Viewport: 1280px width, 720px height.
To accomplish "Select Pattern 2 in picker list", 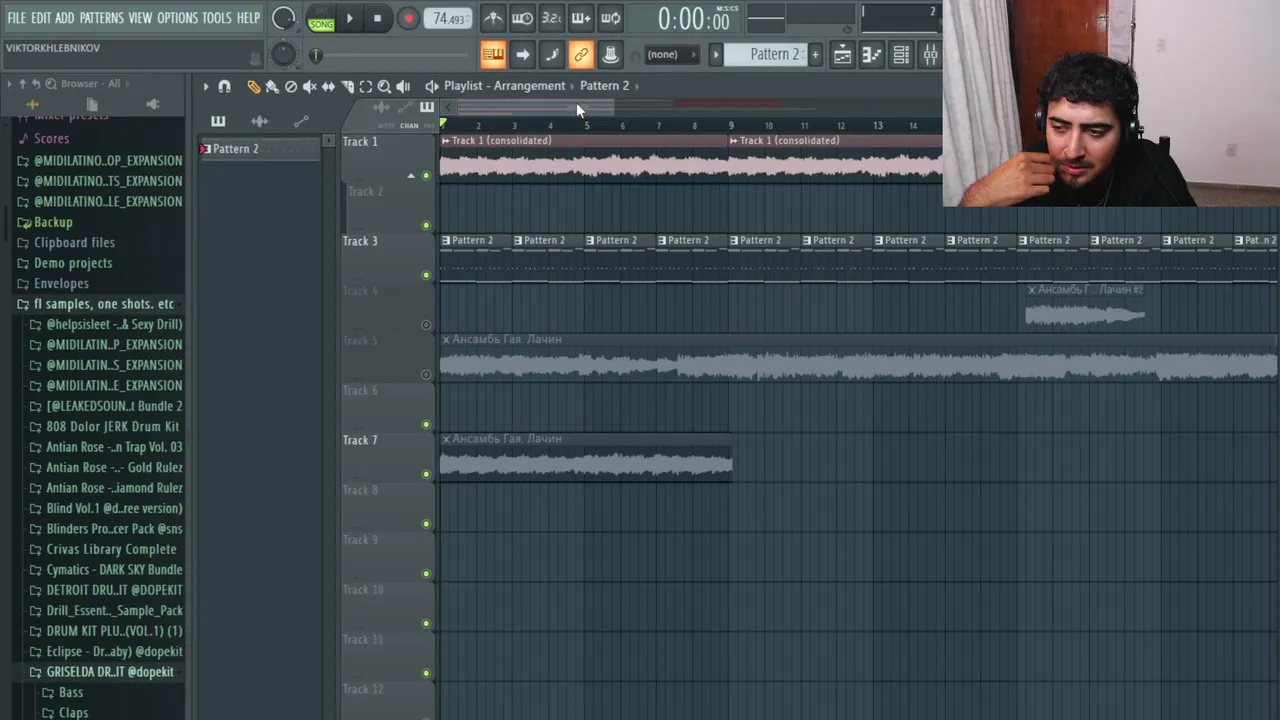I will (261, 149).
